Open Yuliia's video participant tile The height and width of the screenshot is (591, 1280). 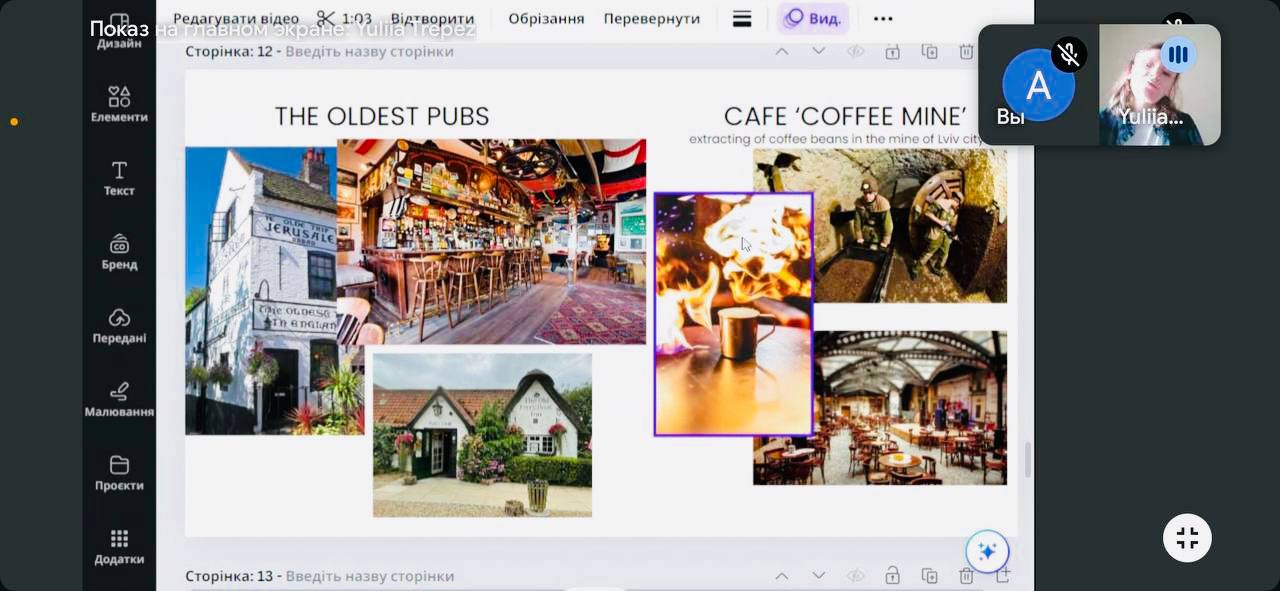pos(1160,85)
